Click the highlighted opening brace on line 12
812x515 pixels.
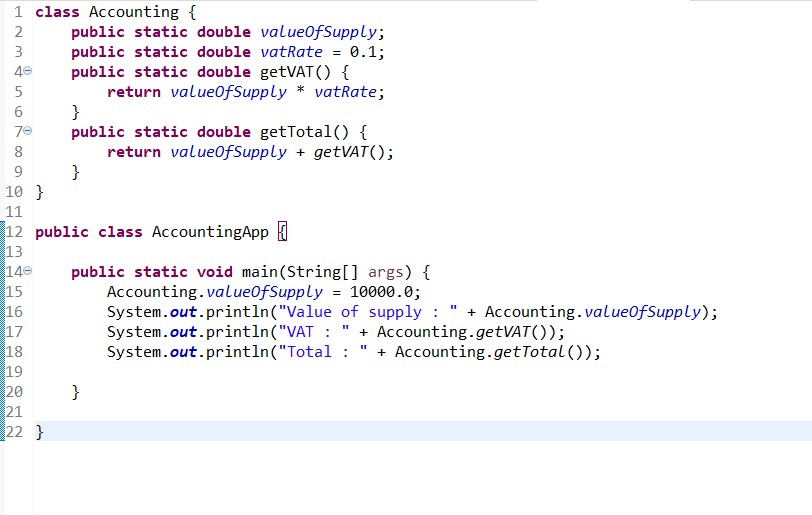(x=282, y=232)
